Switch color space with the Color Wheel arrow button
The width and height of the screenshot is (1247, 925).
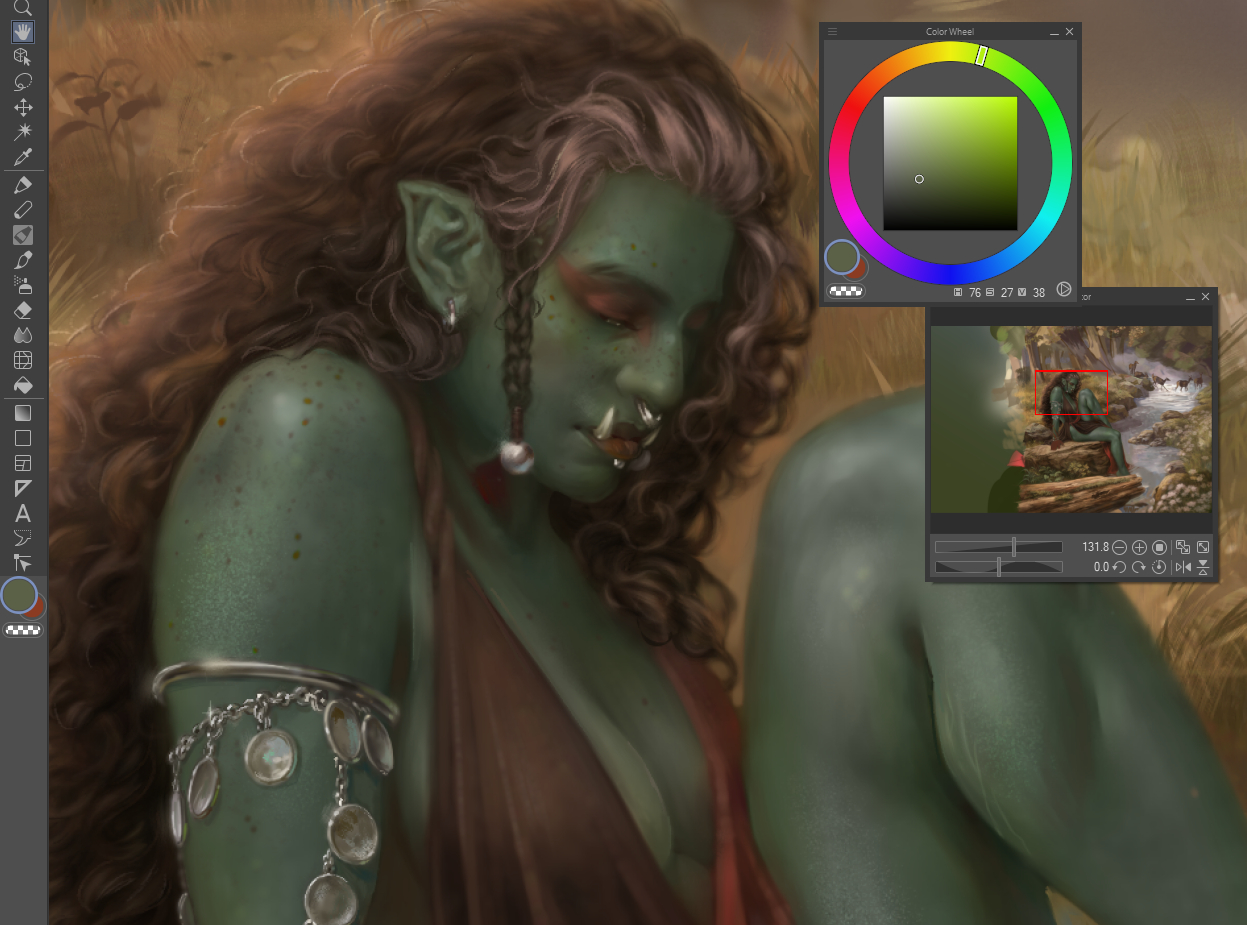pyautogui.click(x=1064, y=290)
